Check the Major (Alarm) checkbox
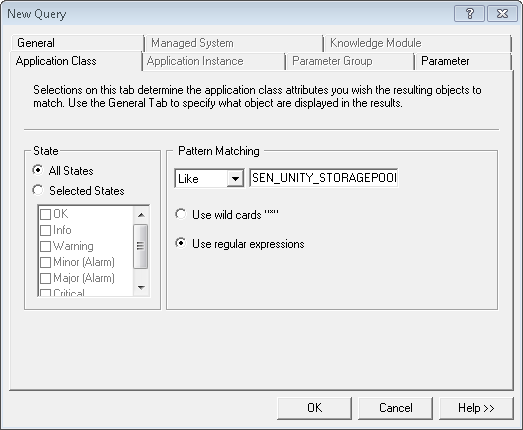The width and height of the screenshot is (523, 430). pyautogui.click(x=45, y=278)
